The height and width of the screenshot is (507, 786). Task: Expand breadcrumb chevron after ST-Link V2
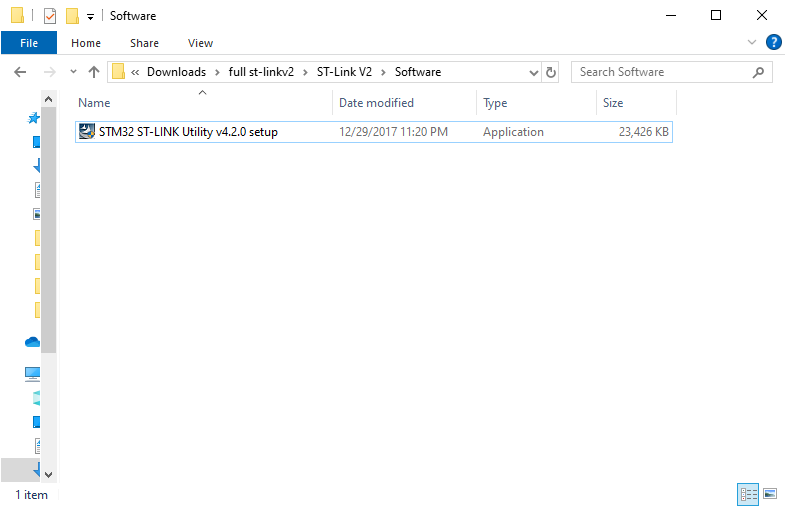383,73
